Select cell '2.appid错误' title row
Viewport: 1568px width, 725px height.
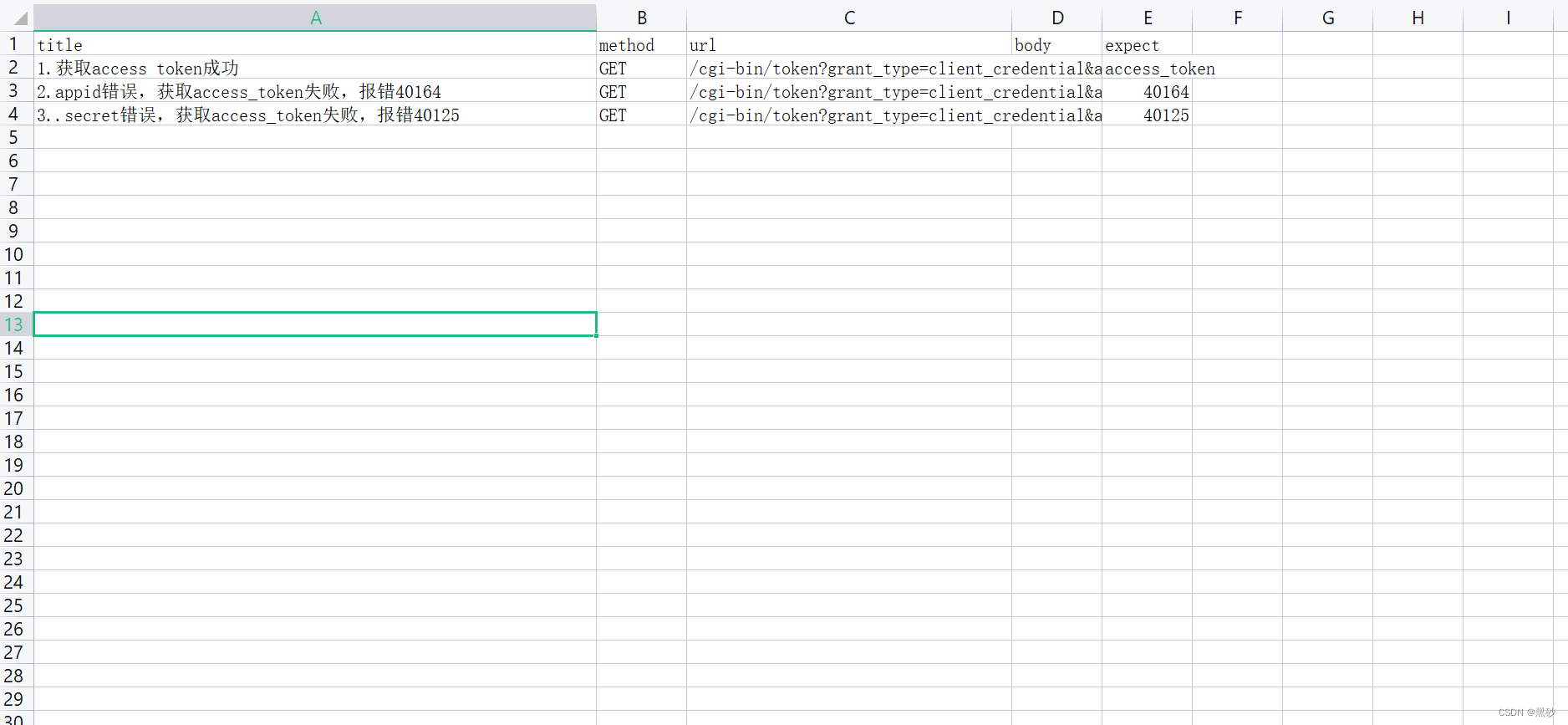(315, 91)
